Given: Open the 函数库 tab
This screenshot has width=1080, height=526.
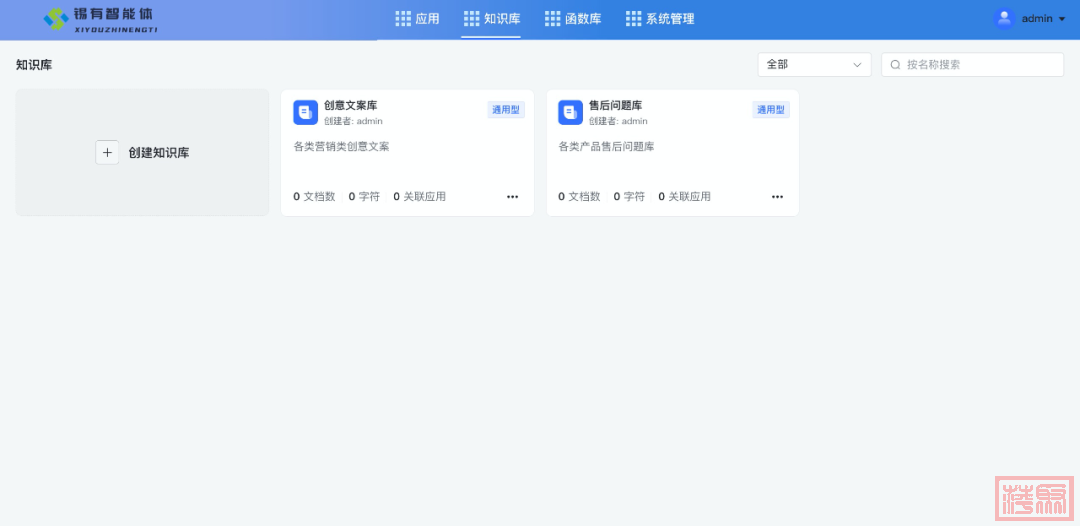Looking at the screenshot, I should pyautogui.click(x=582, y=19).
